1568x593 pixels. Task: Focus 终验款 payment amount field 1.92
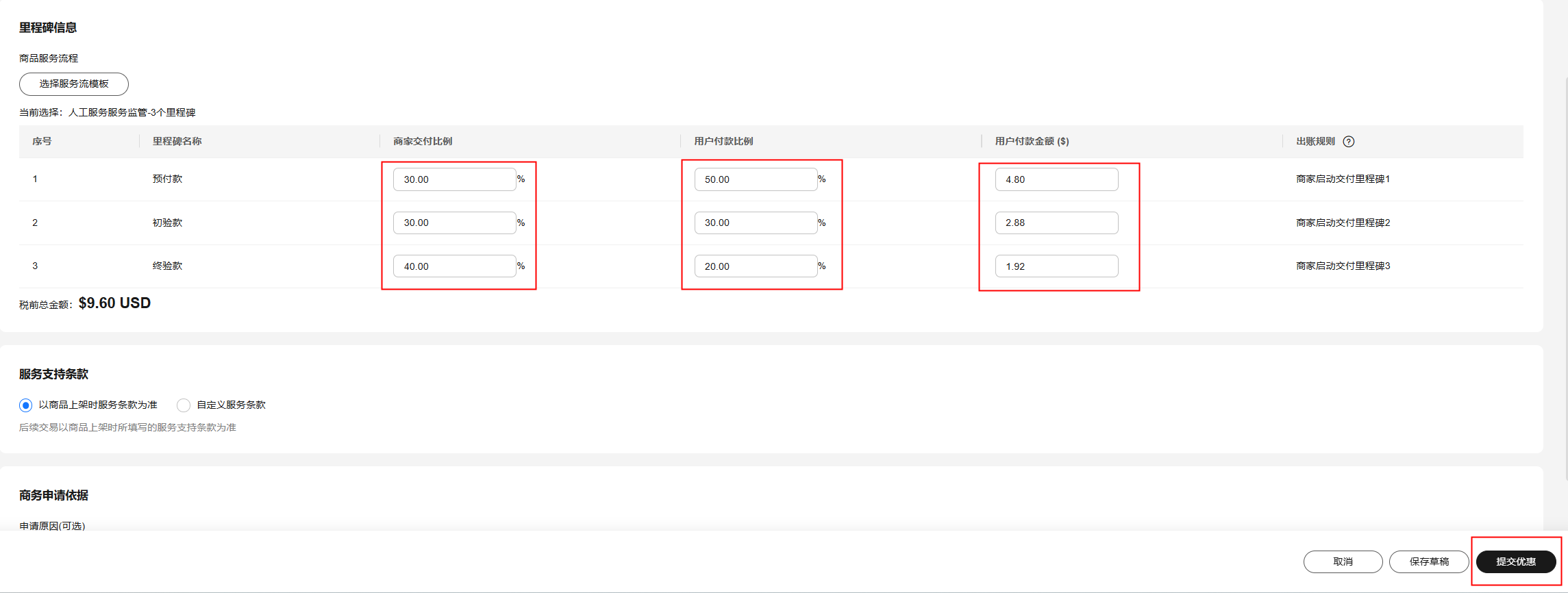(1056, 266)
